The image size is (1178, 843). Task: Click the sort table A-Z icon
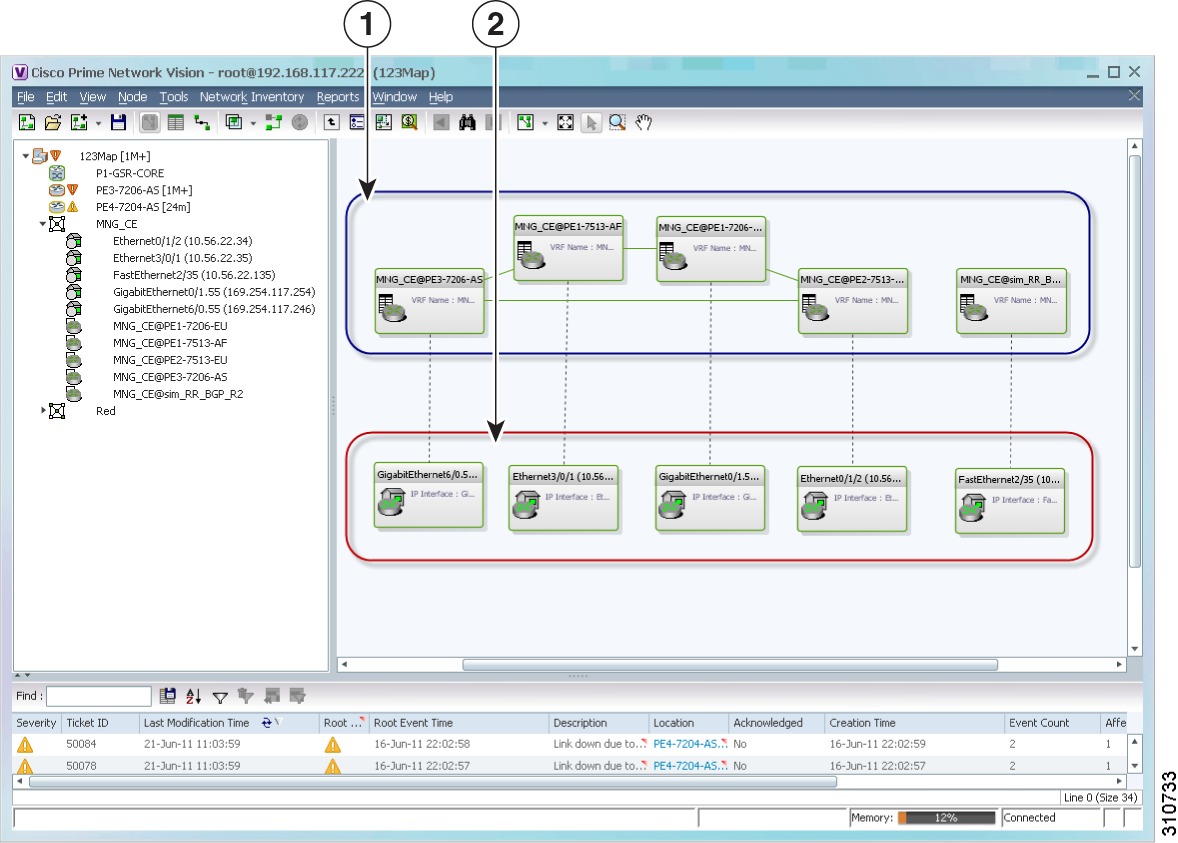click(x=194, y=696)
